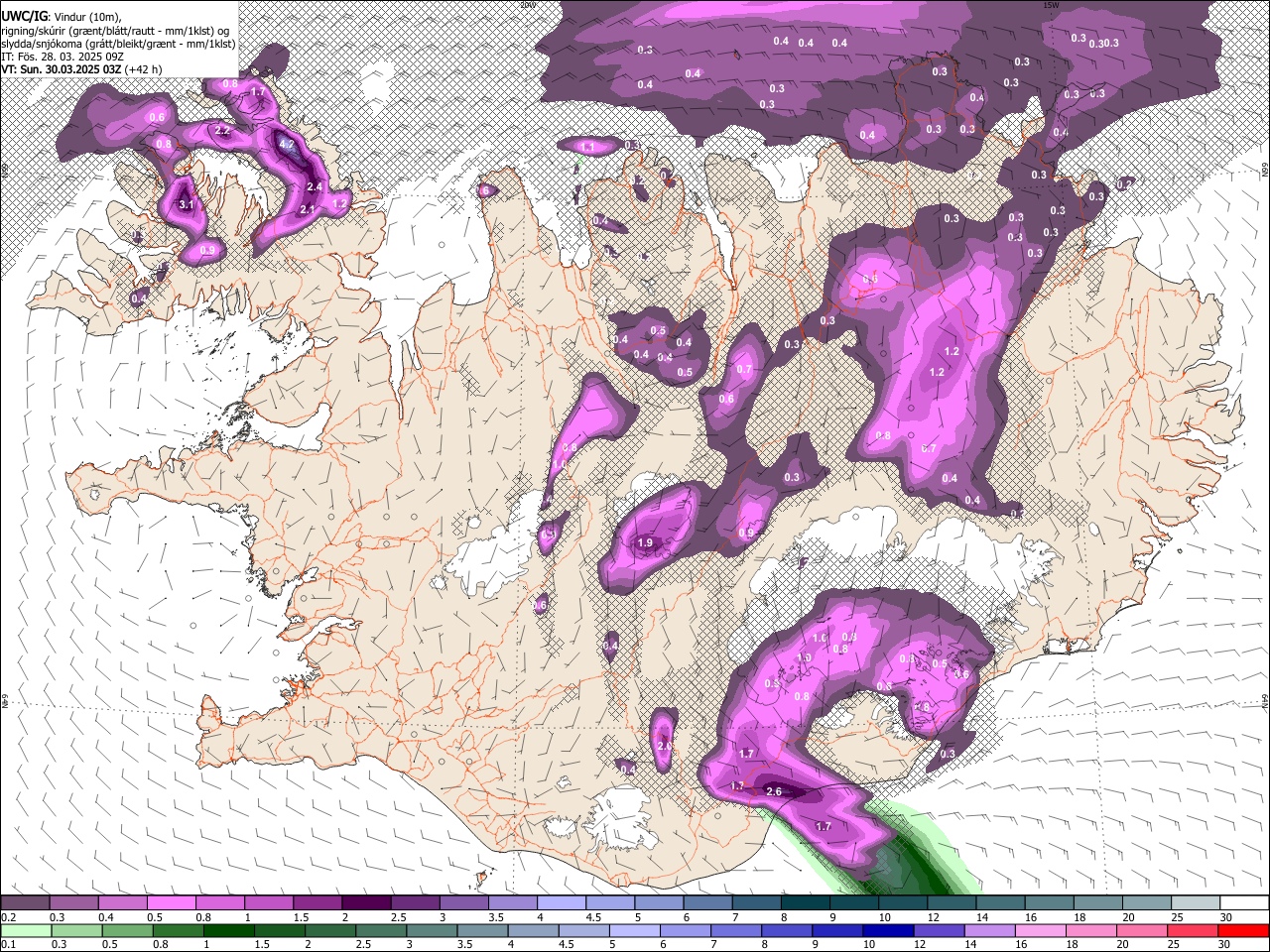Click the 4.2 precipitation value on the map
The image size is (1270, 952).
point(288,144)
